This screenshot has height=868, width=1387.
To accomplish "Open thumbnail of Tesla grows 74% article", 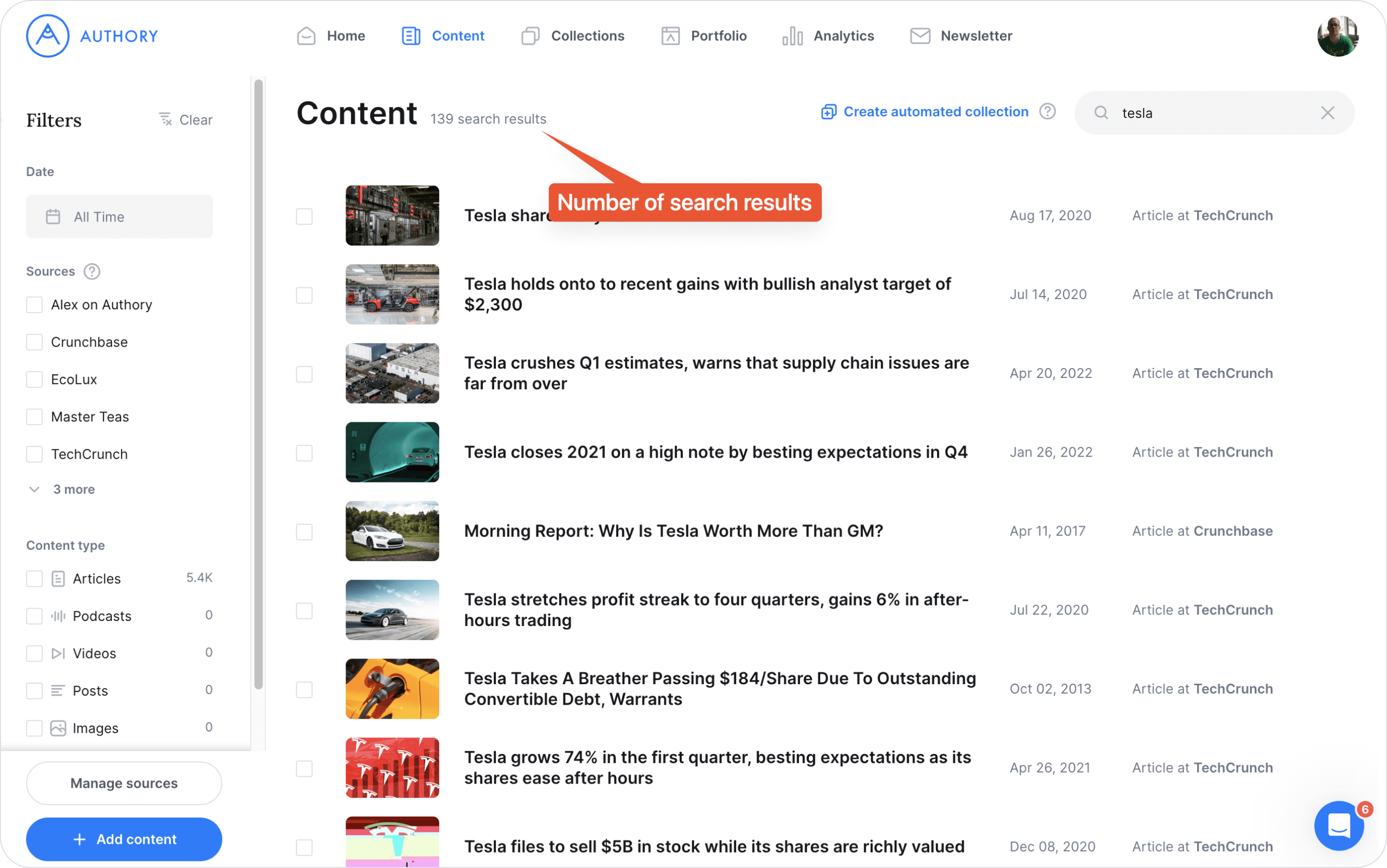I will 392,768.
